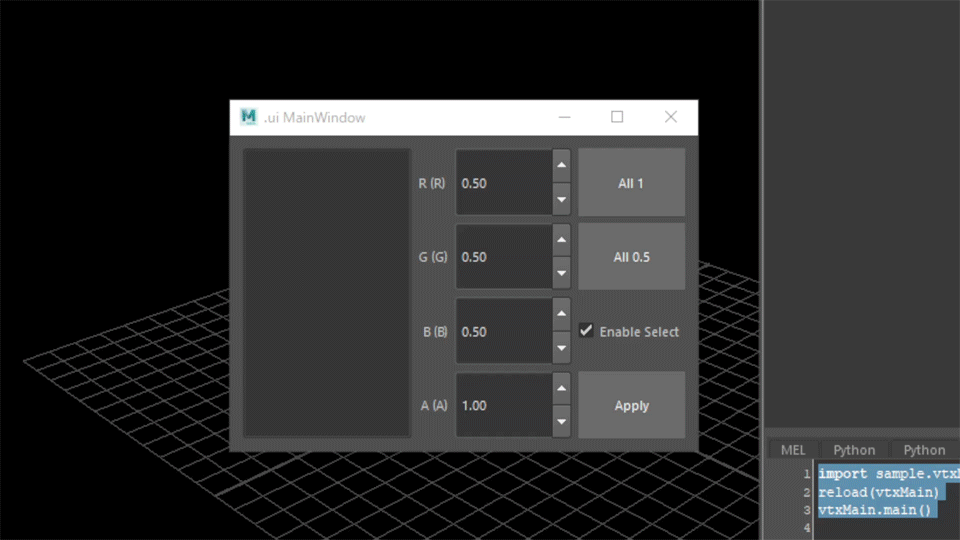
Task: Click the All 0.5 button
Action: pos(631,257)
